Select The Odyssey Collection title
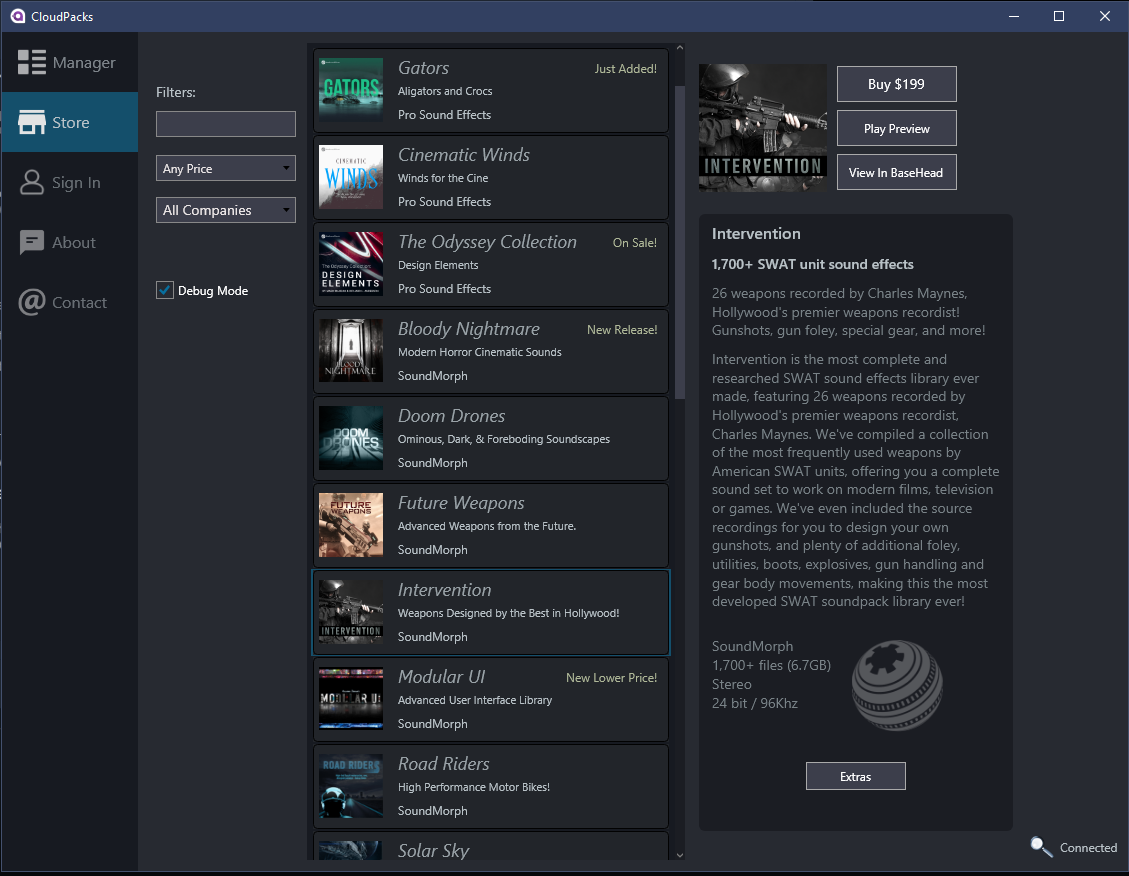 [487, 242]
